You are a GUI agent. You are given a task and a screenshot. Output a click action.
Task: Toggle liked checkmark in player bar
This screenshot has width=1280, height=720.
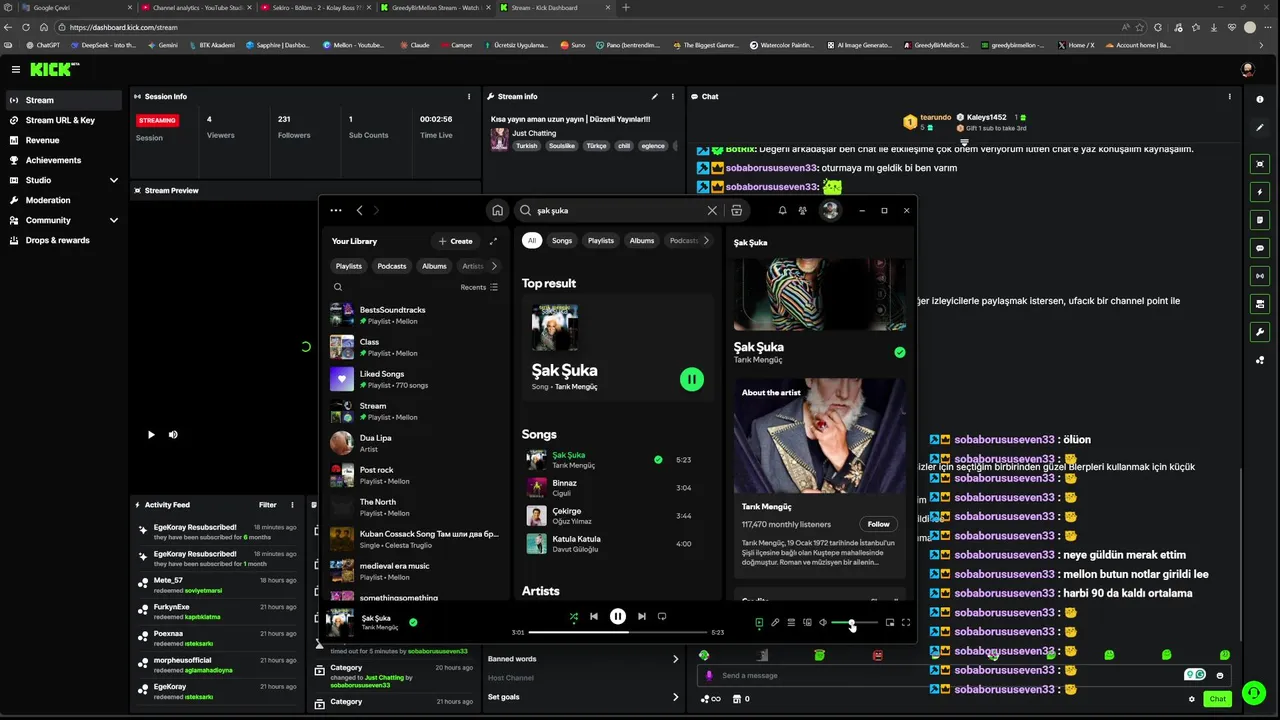413,622
